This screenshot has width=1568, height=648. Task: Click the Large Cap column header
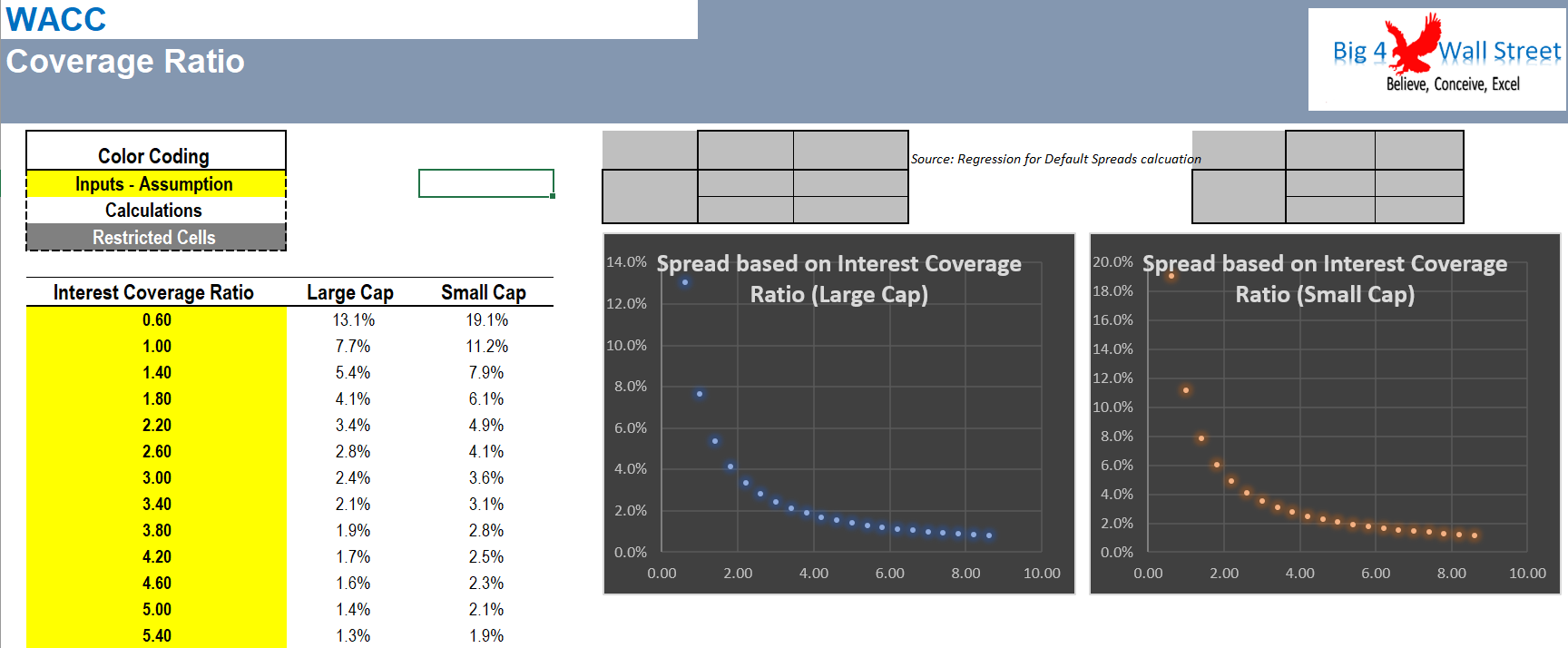point(350,292)
